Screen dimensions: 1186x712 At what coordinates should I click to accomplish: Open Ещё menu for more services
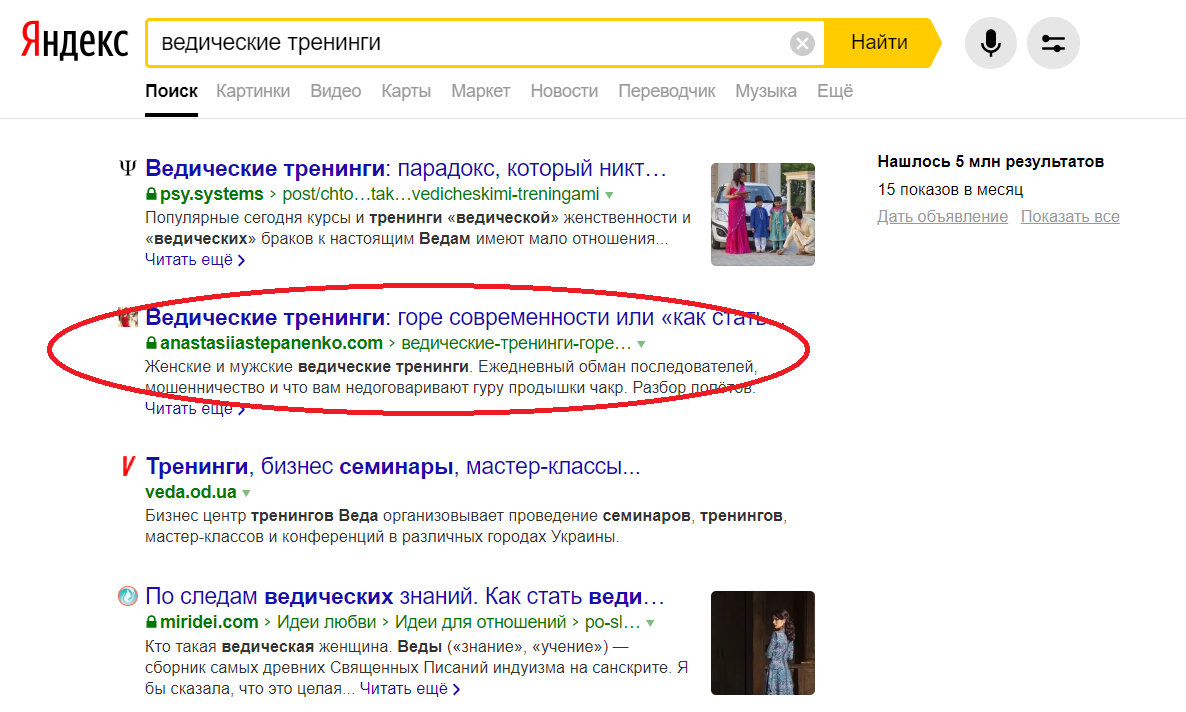pyautogui.click(x=835, y=91)
